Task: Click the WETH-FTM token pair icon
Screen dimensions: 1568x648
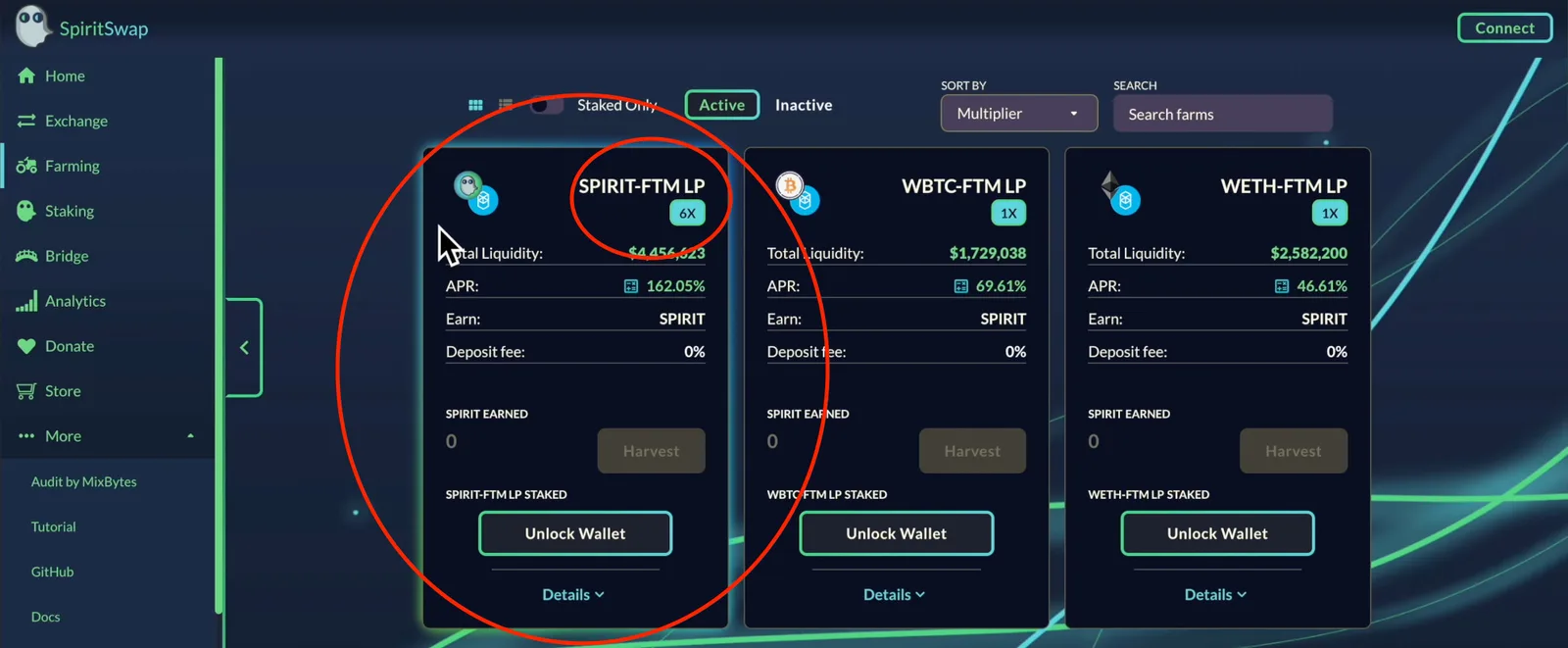Action: point(1119,192)
